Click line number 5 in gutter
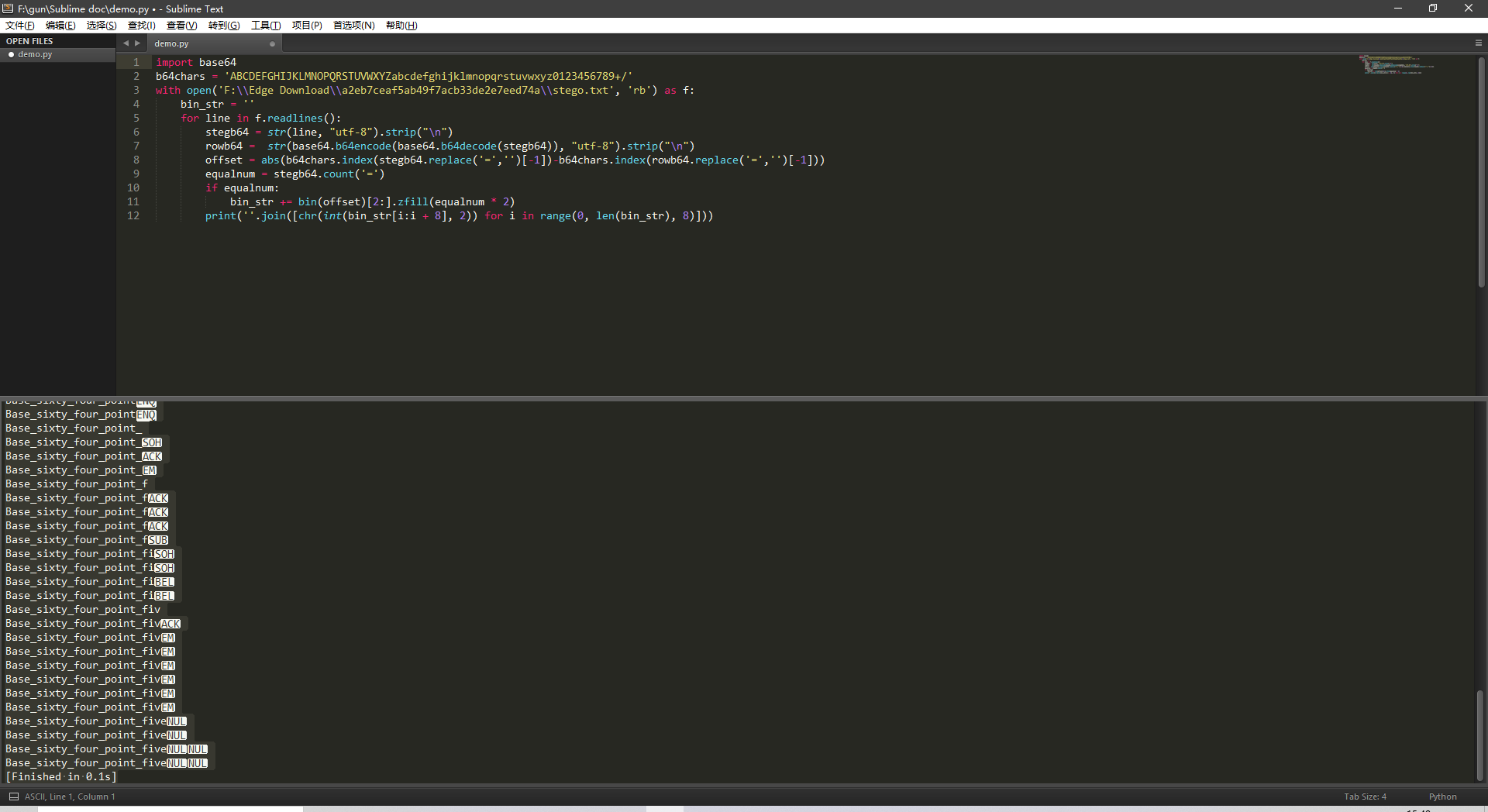 tap(136, 118)
